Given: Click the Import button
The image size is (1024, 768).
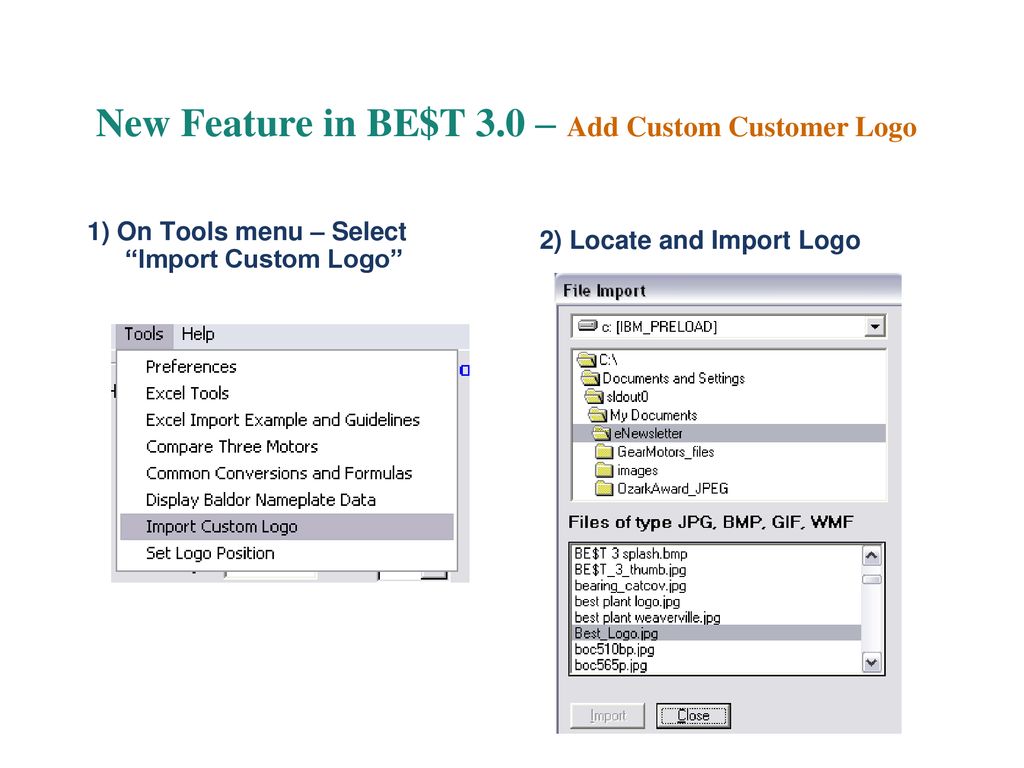Looking at the screenshot, I should pos(607,716).
